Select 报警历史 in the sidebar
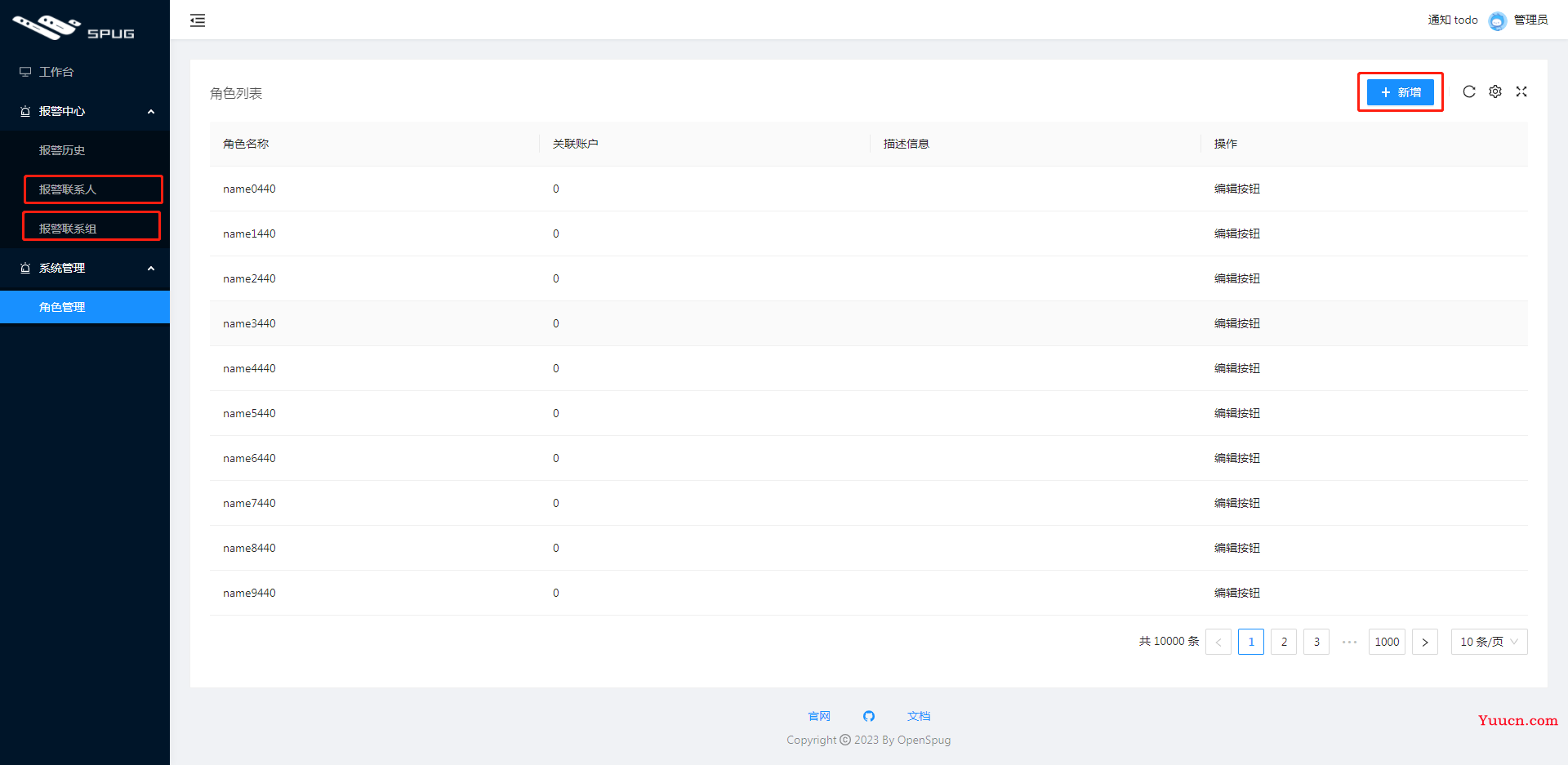Image resolution: width=1568 pixels, height=765 pixels. point(62,150)
